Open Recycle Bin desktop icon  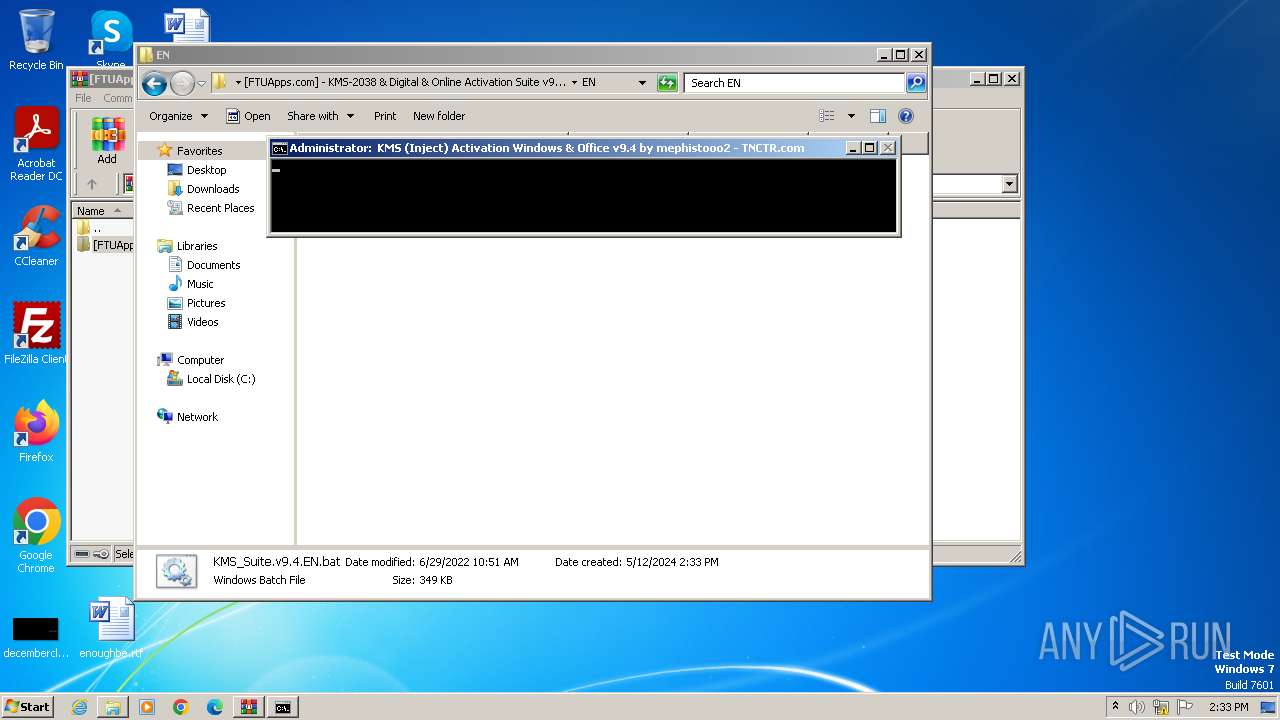click(x=36, y=40)
